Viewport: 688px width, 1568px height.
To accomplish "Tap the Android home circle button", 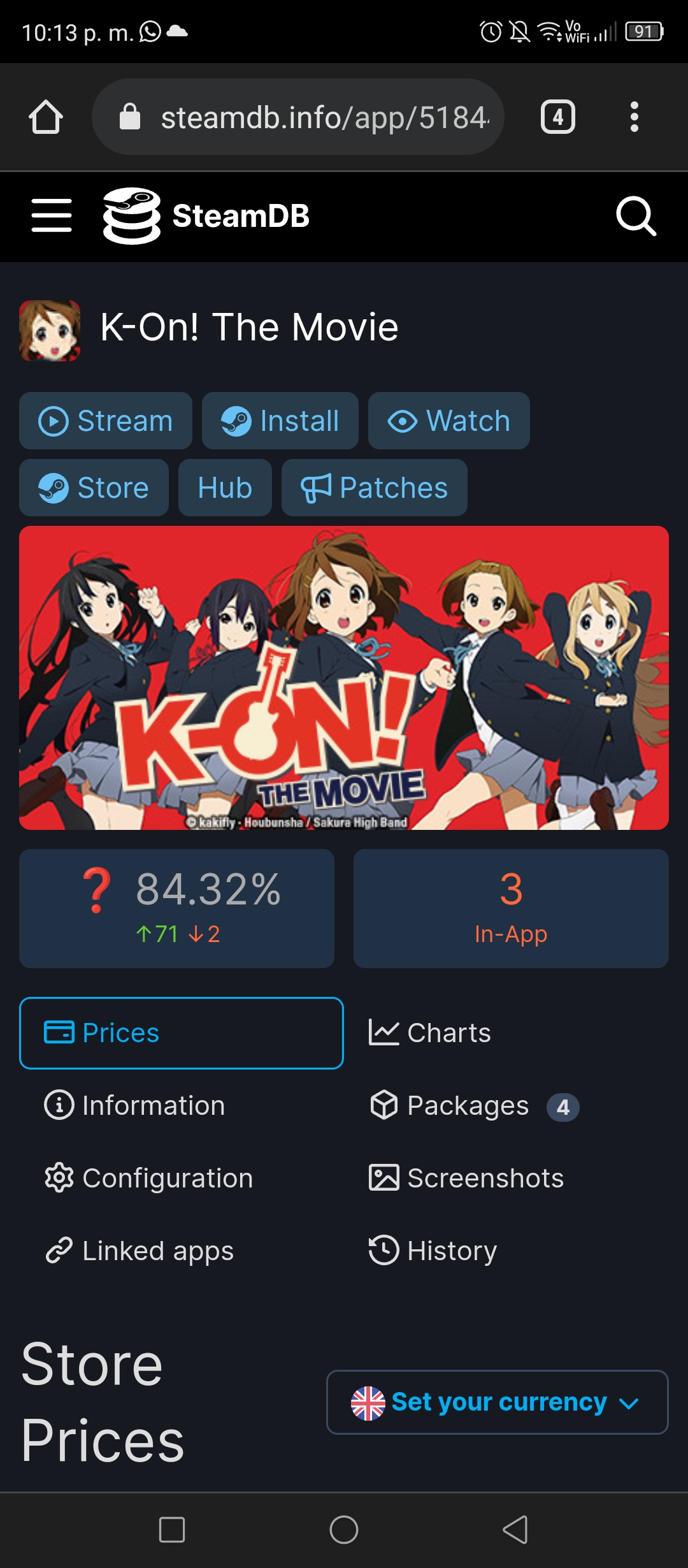I will tap(344, 1530).
